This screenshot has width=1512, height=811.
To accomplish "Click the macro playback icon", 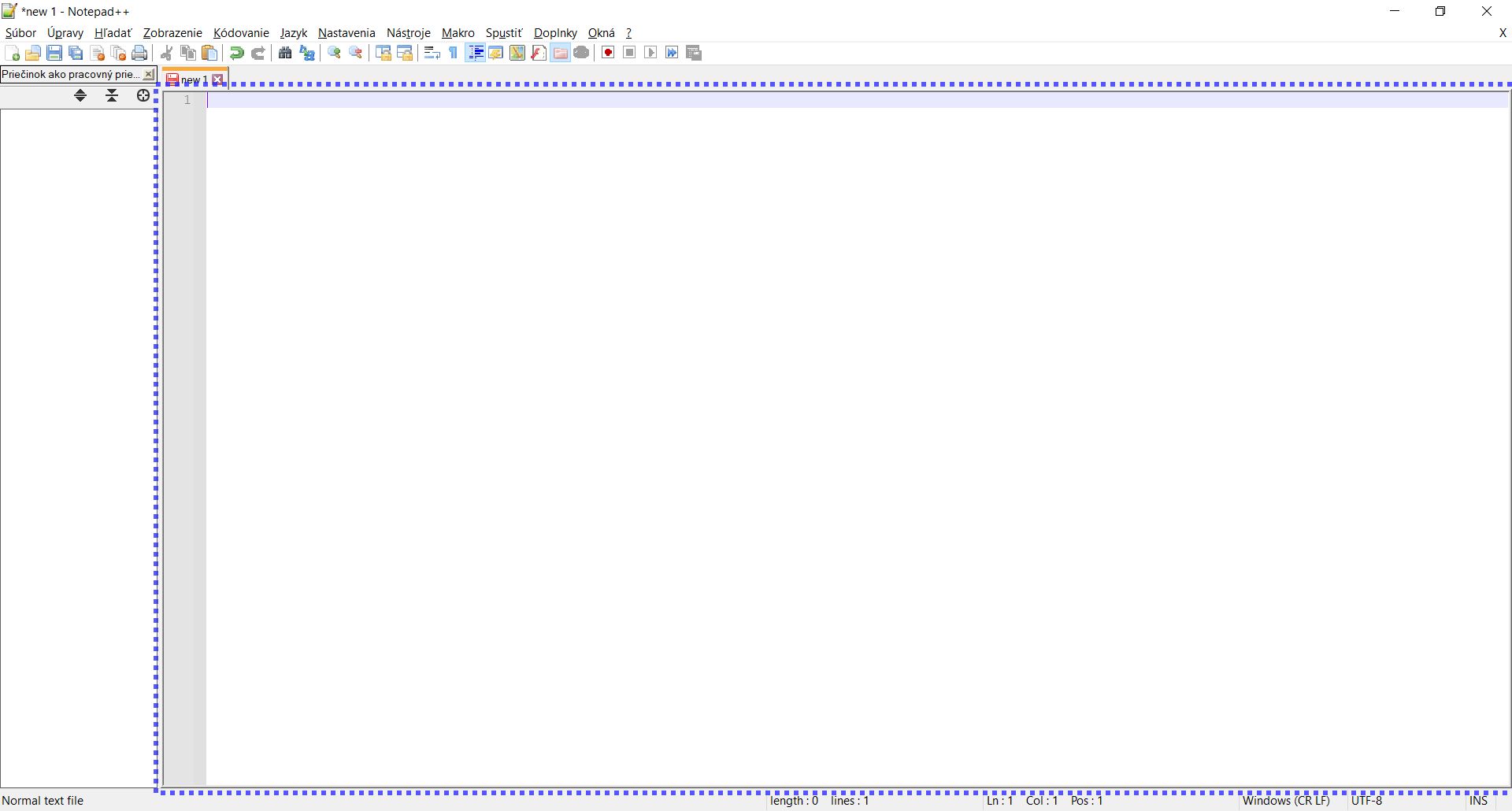I will click(x=650, y=53).
